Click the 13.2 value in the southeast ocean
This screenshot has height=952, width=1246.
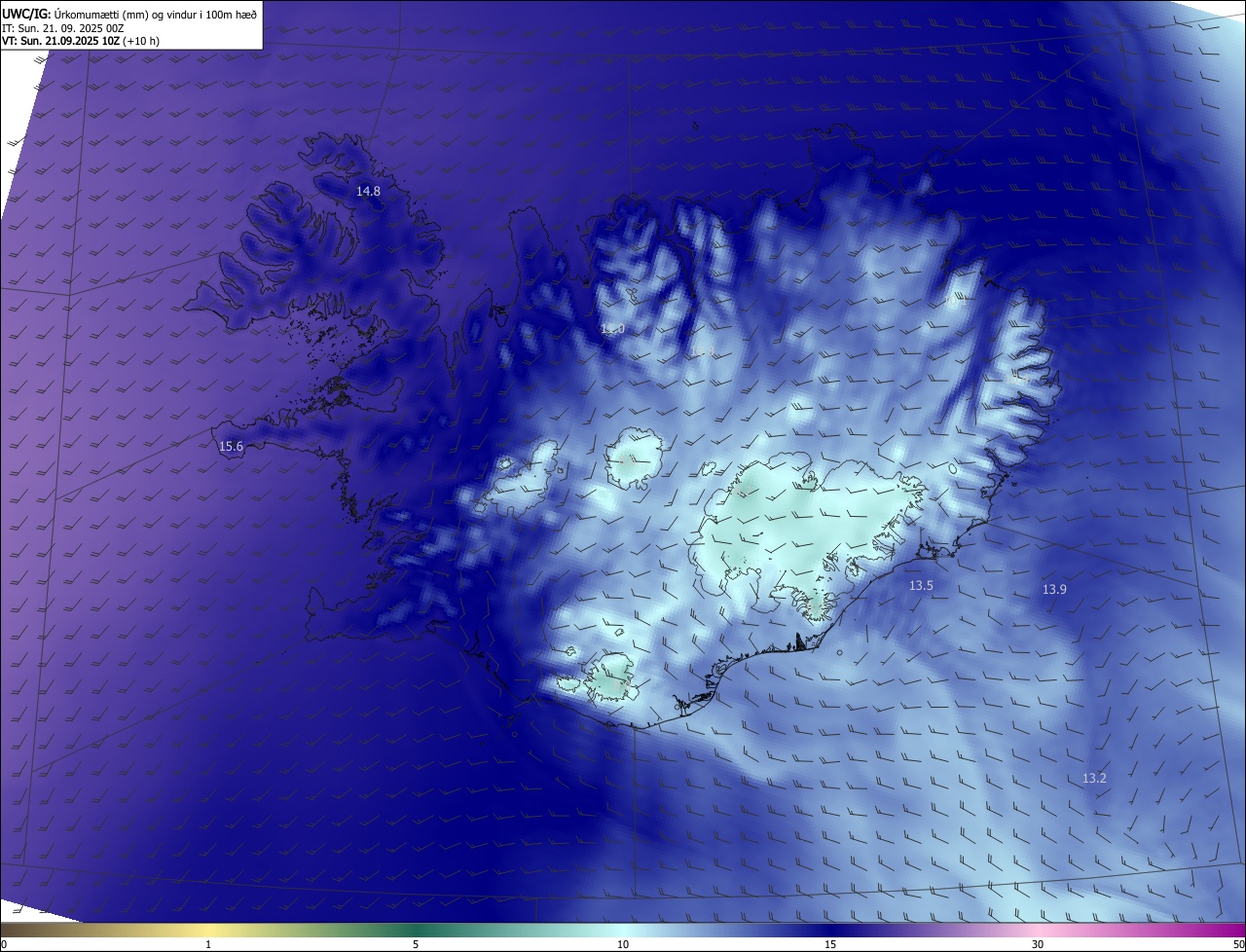1094,779
